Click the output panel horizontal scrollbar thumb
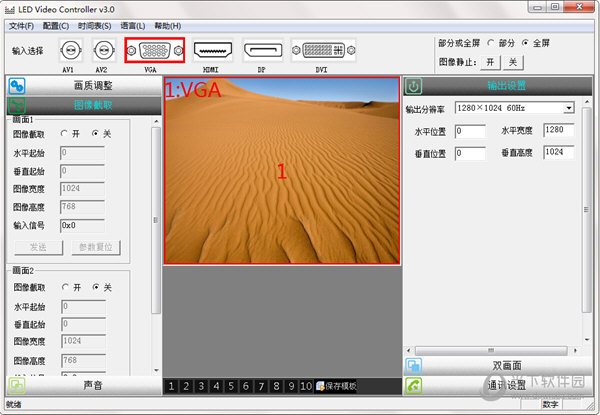Viewport: 600px width, 415px height. coord(491,350)
